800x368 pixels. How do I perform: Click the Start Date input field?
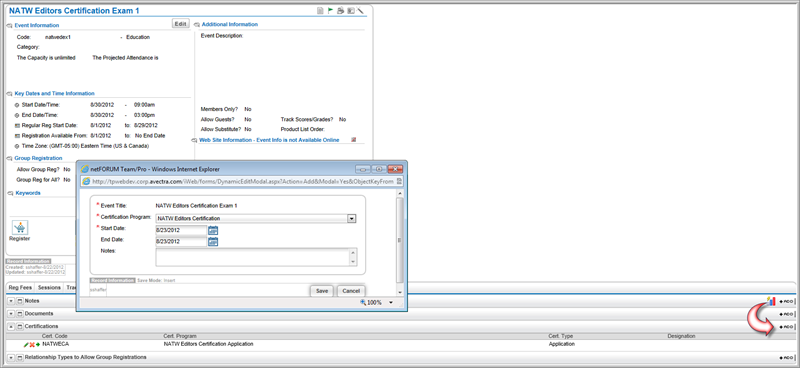pos(181,230)
